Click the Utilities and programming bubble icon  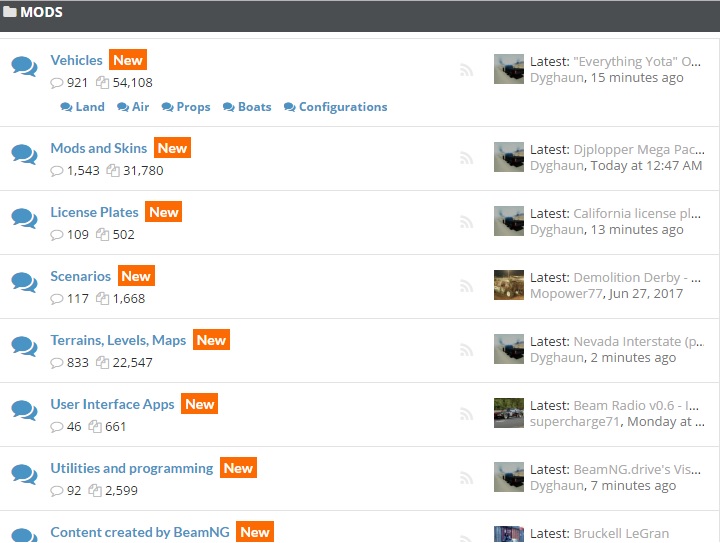click(24, 475)
